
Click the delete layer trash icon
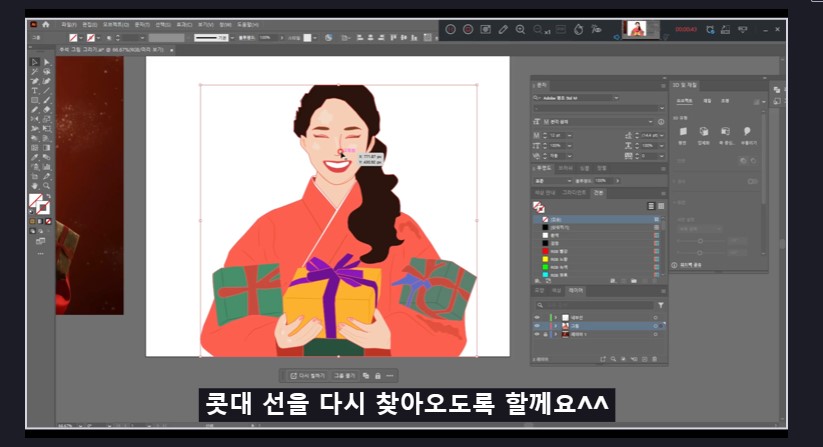click(654, 359)
